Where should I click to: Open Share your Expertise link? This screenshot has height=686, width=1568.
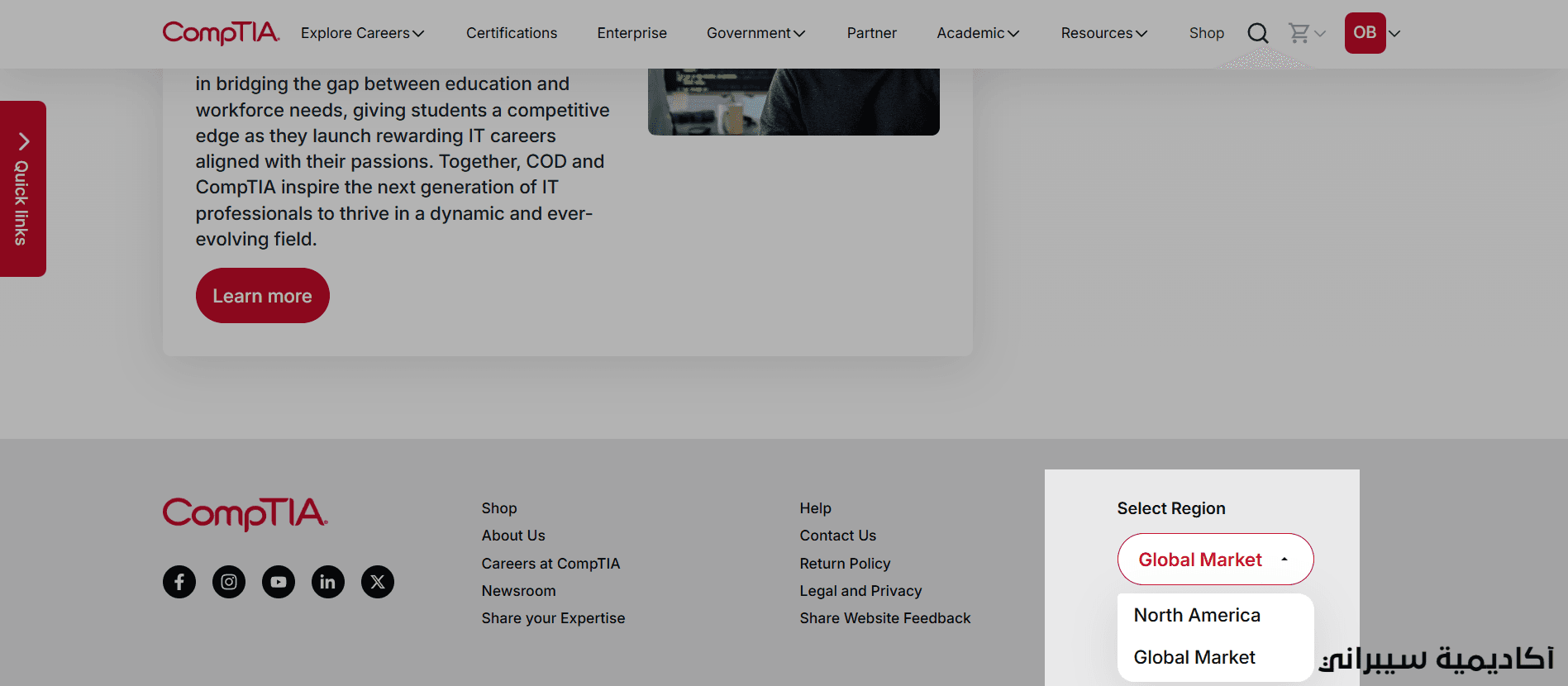point(553,618)
